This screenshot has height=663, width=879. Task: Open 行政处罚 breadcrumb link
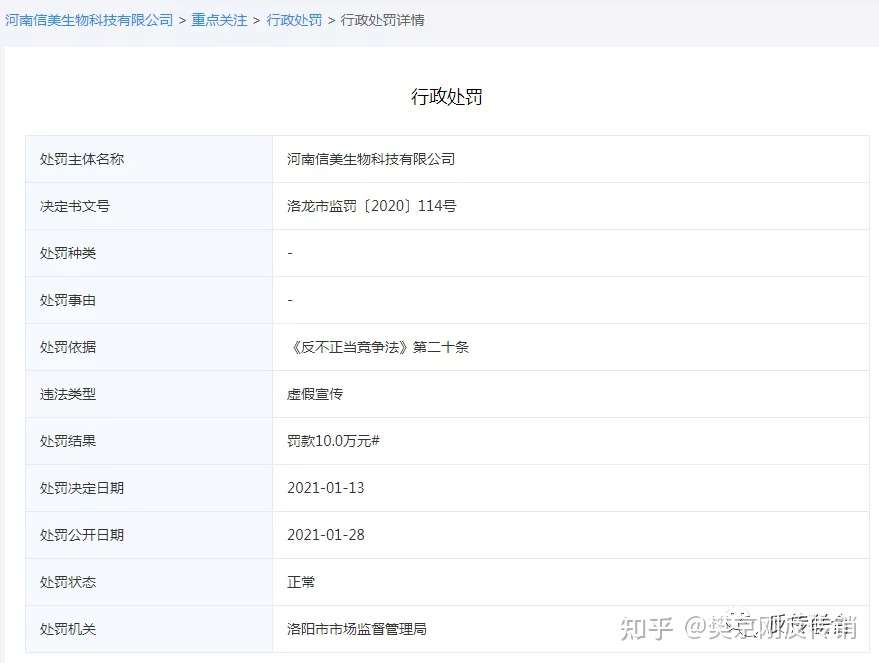coord(294,20)
